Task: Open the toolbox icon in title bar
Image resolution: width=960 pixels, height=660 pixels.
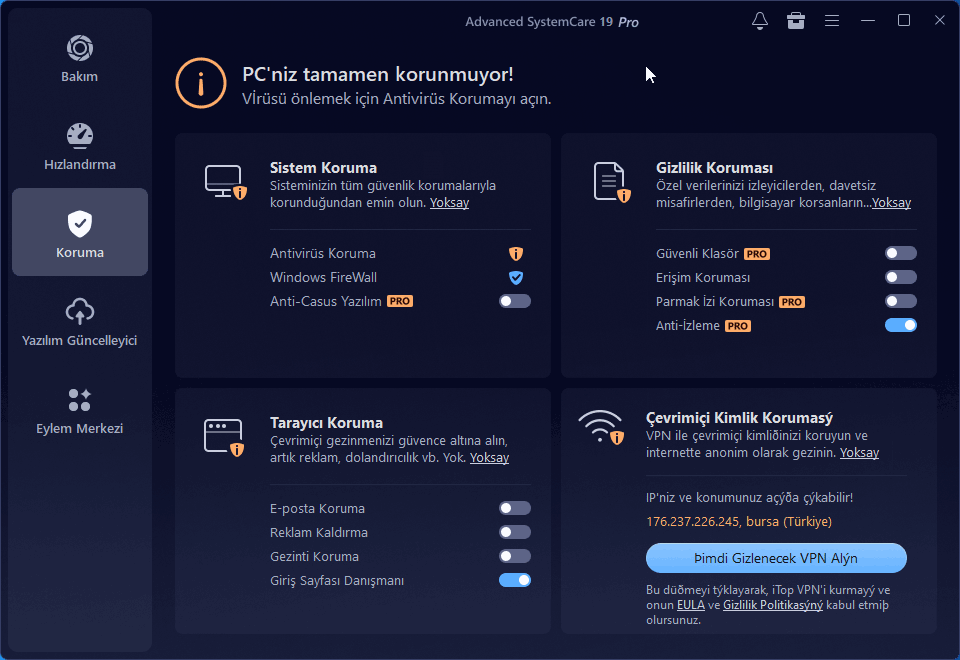Action: pyautogui.click(x=796, y=21)
